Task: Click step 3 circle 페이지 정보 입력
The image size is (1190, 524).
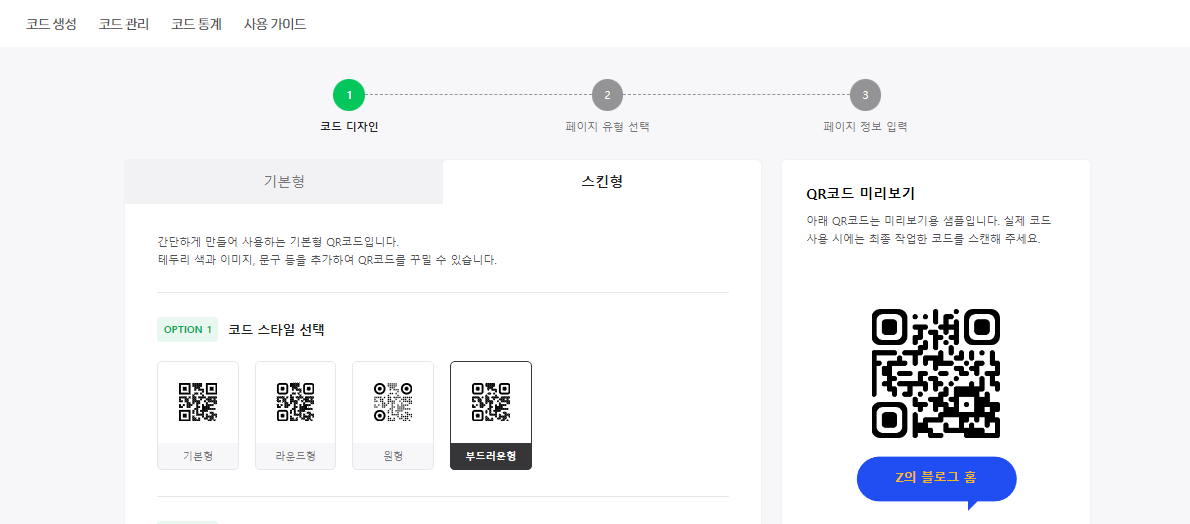Action: [865, 96]
